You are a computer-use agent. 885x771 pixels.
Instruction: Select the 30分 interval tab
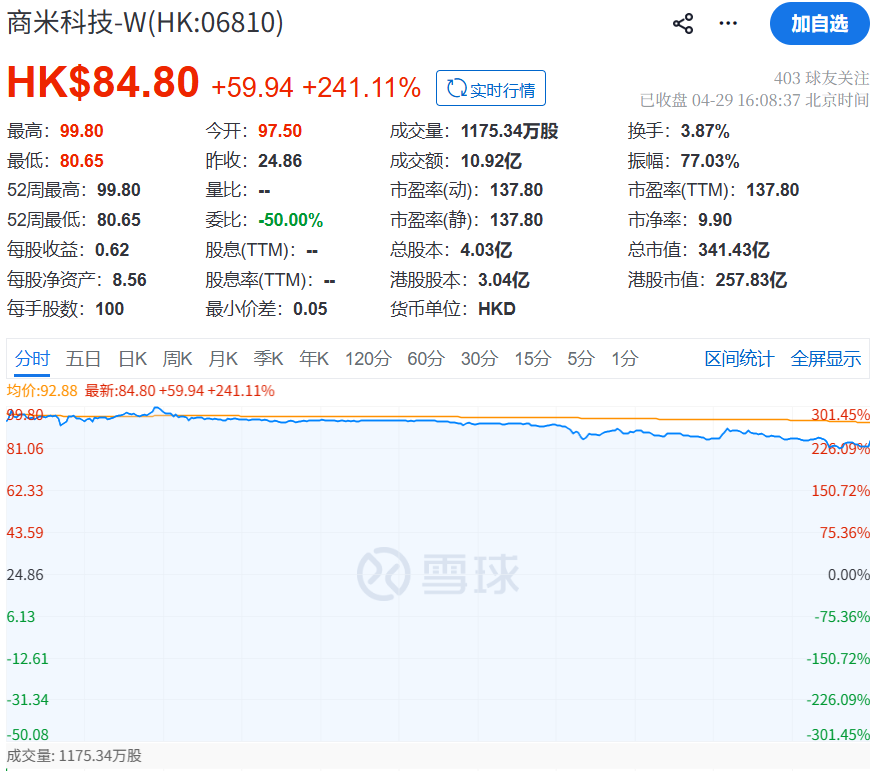coord(479,359)
